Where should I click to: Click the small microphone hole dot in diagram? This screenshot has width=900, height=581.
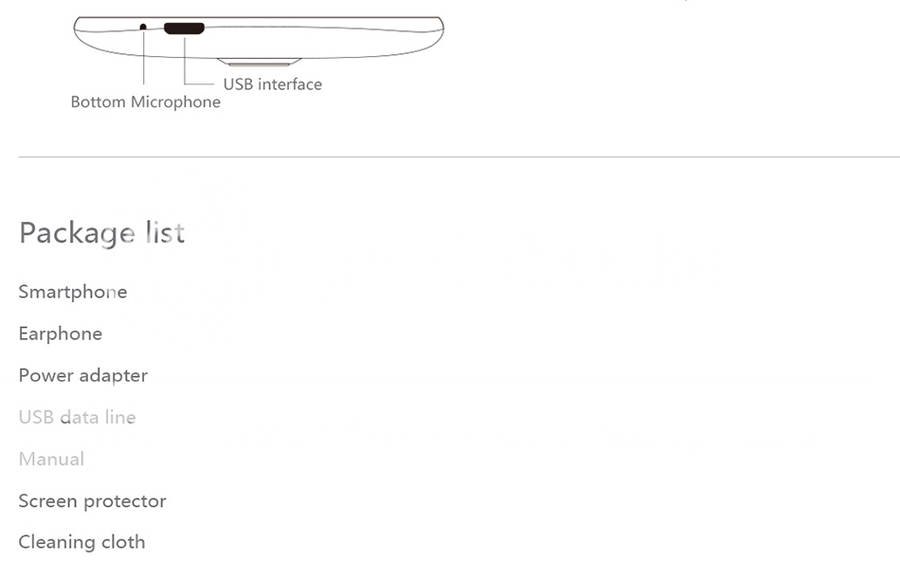point(143,26)
